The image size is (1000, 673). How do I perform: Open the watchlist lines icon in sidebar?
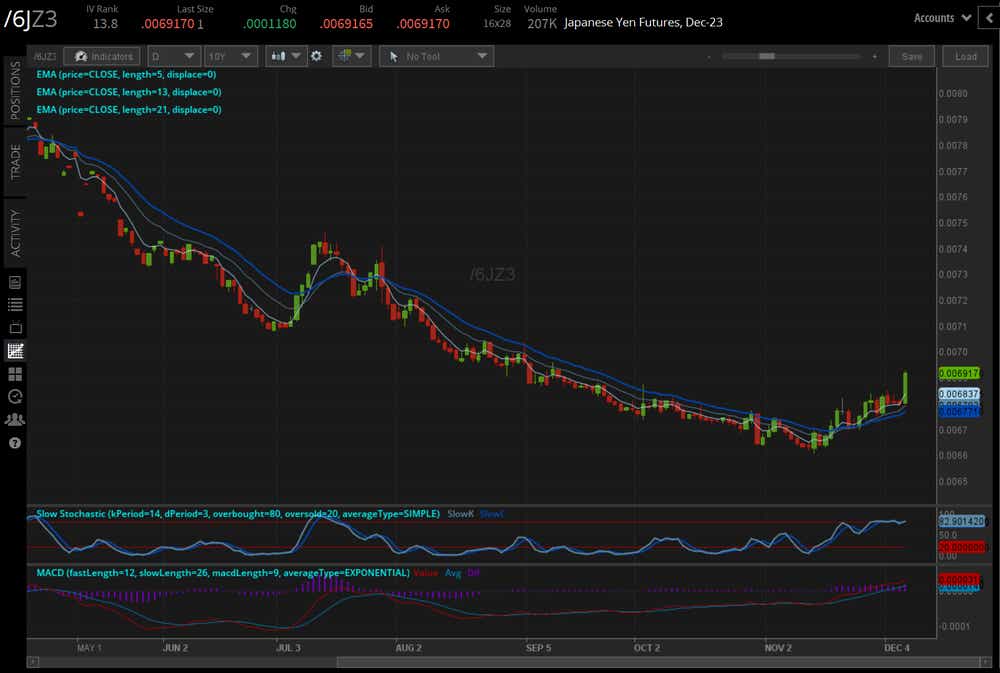[15, 304]
